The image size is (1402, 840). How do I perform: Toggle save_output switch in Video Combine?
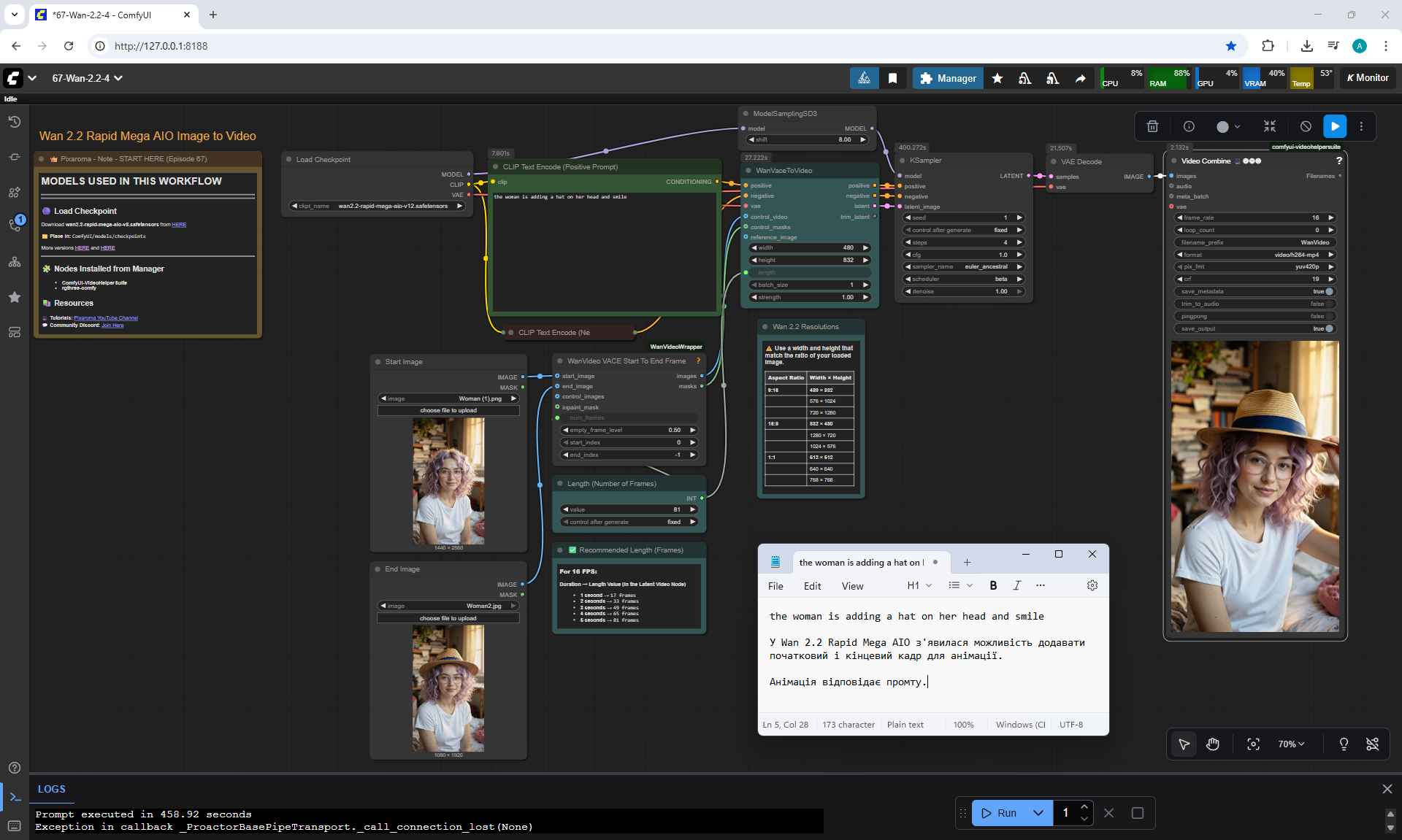[1329, 328]
